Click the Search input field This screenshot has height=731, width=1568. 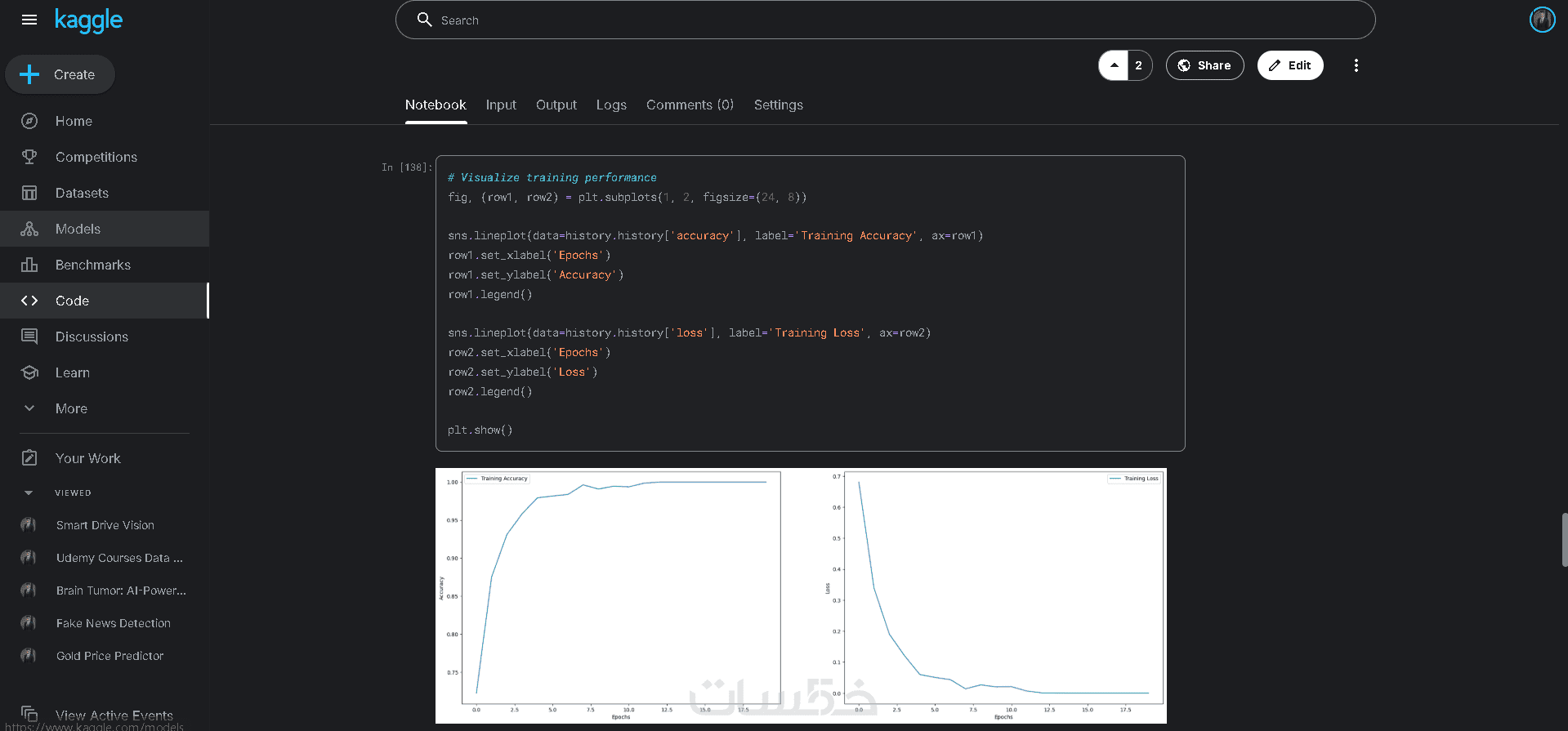[x=885, y=20]
